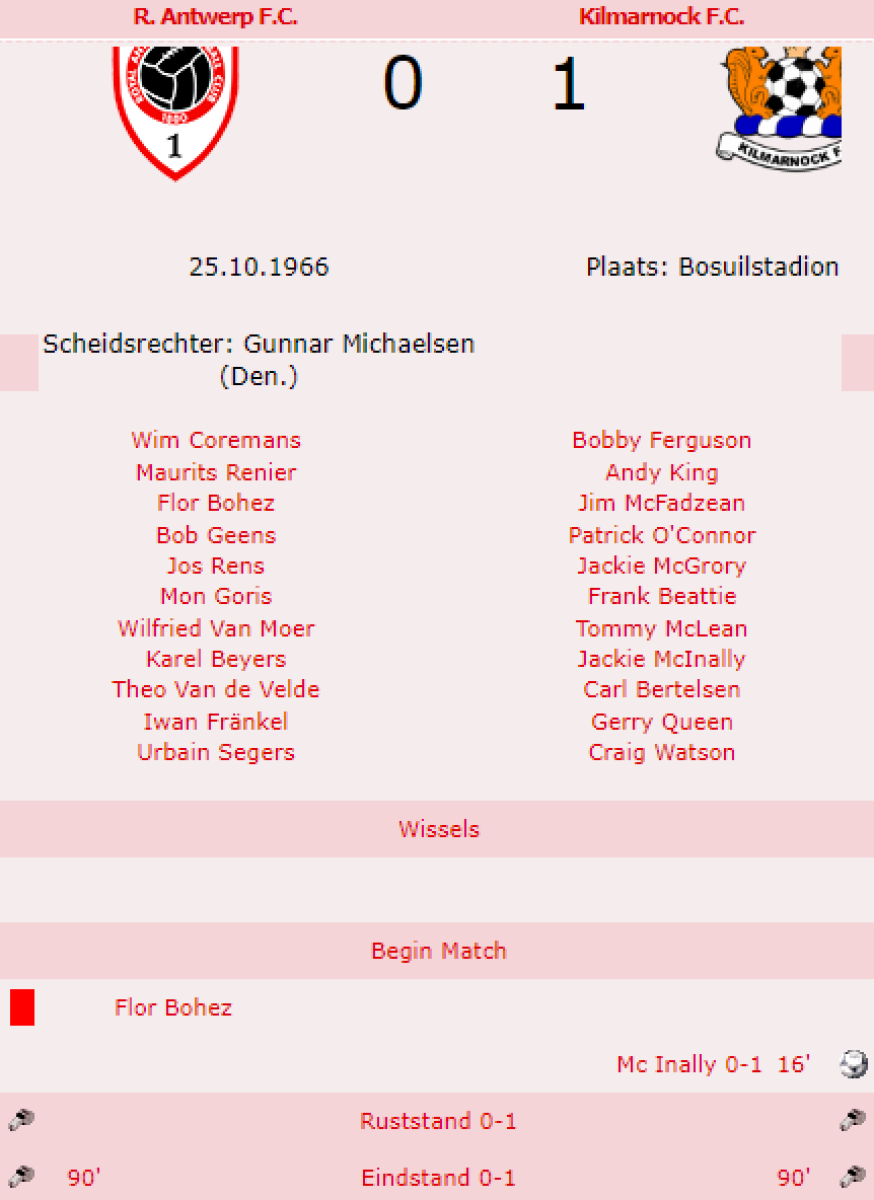Click the right whistle icon on Eindstand row

[852, 1177]
